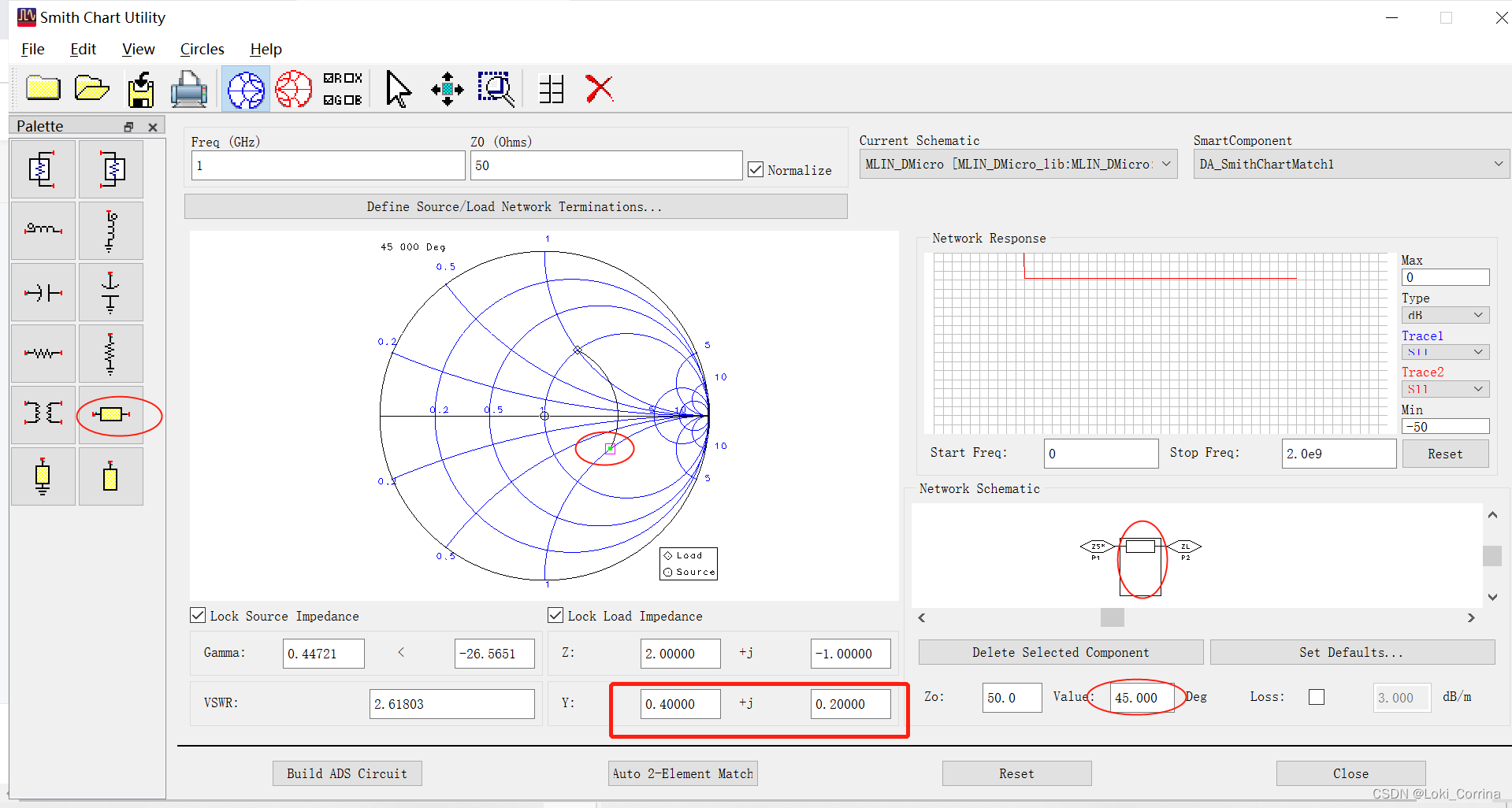Screen dimensions: 1512x808
Task: Add a short-circuited stub from palette
Action: click(x=43, y=476)
